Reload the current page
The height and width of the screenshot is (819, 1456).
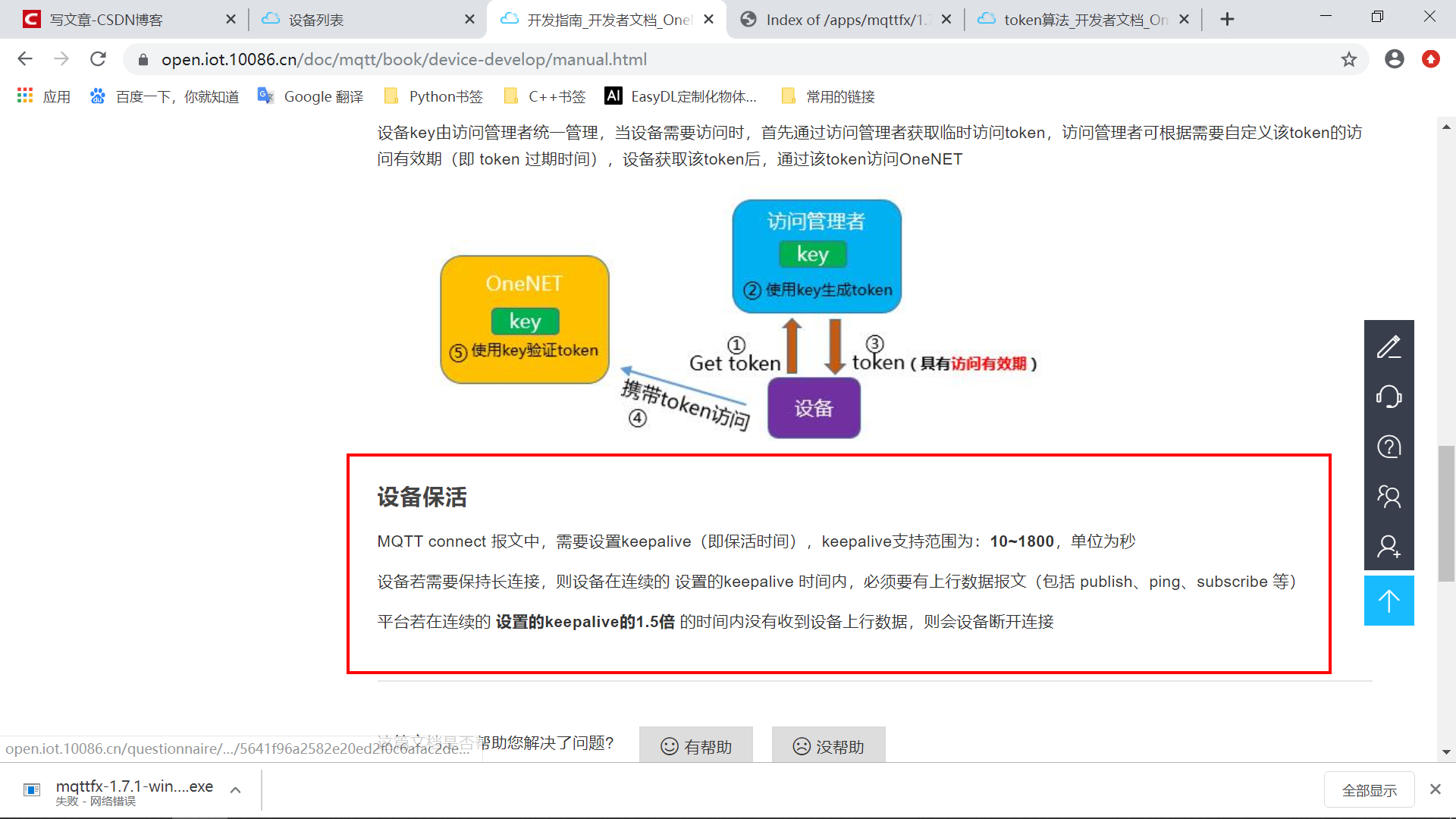(98, 59)
